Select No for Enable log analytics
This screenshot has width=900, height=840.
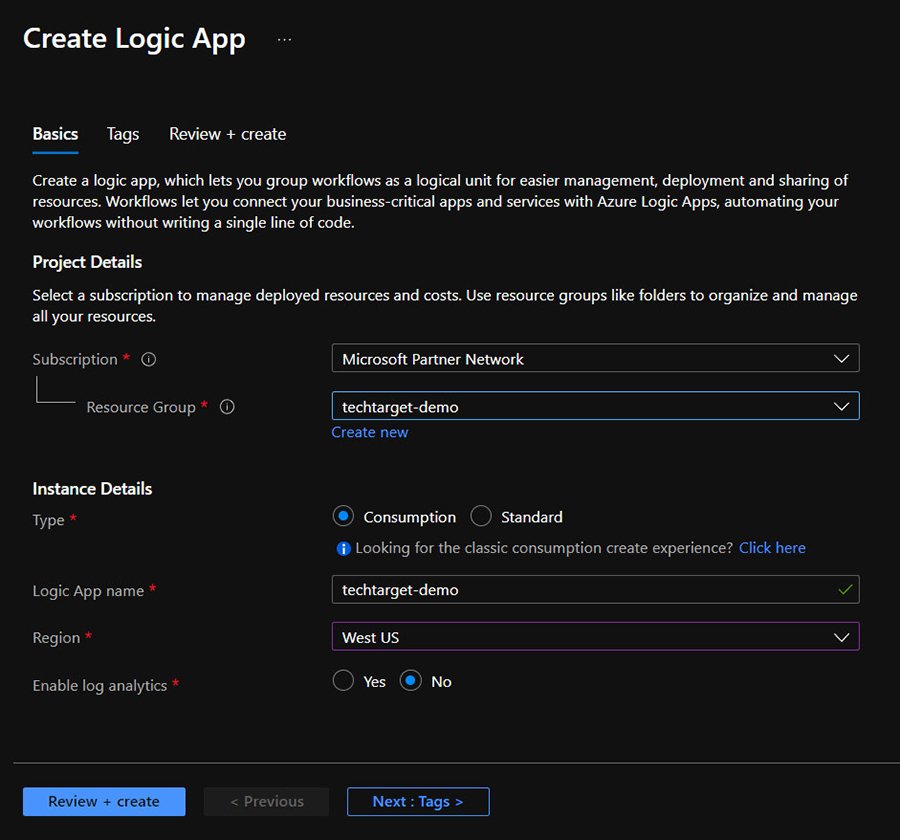point(410,681)
